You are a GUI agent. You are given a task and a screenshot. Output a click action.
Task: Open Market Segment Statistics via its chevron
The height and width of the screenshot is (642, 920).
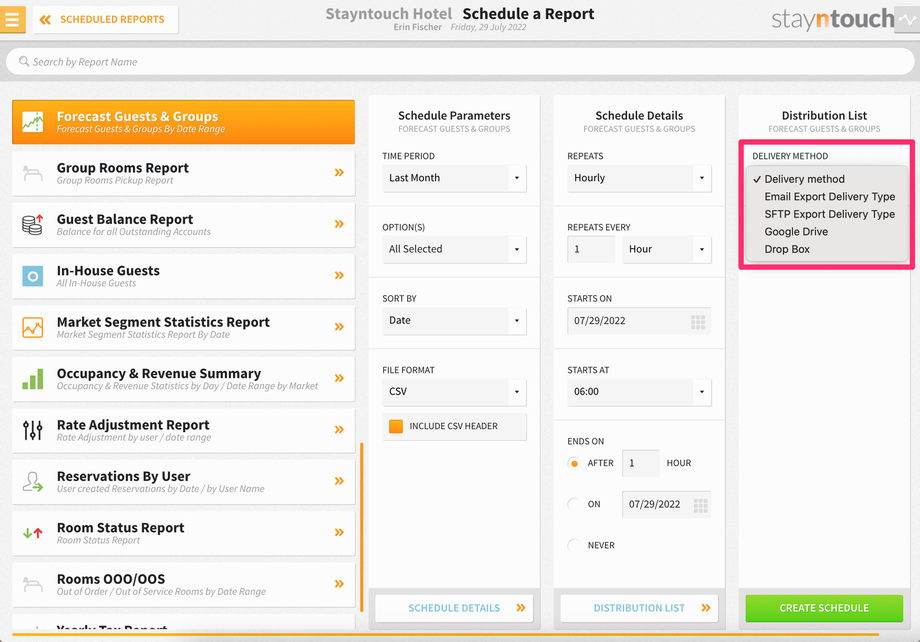(x=339, y=326)
